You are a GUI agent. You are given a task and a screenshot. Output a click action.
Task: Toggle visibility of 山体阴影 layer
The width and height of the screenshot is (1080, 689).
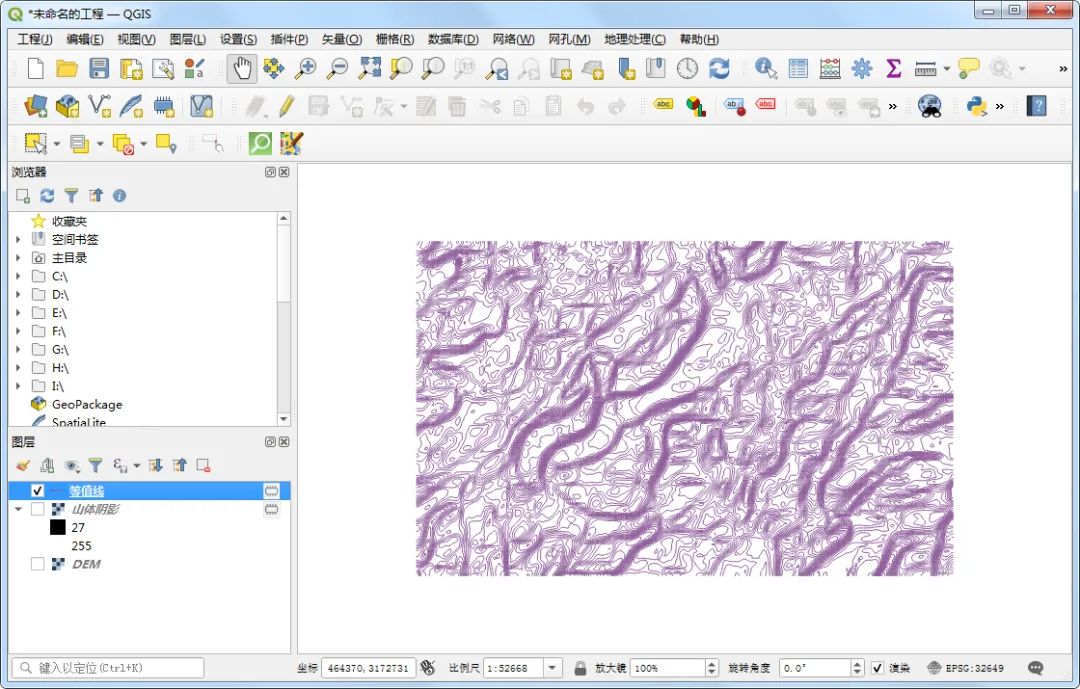click(37, 509)
